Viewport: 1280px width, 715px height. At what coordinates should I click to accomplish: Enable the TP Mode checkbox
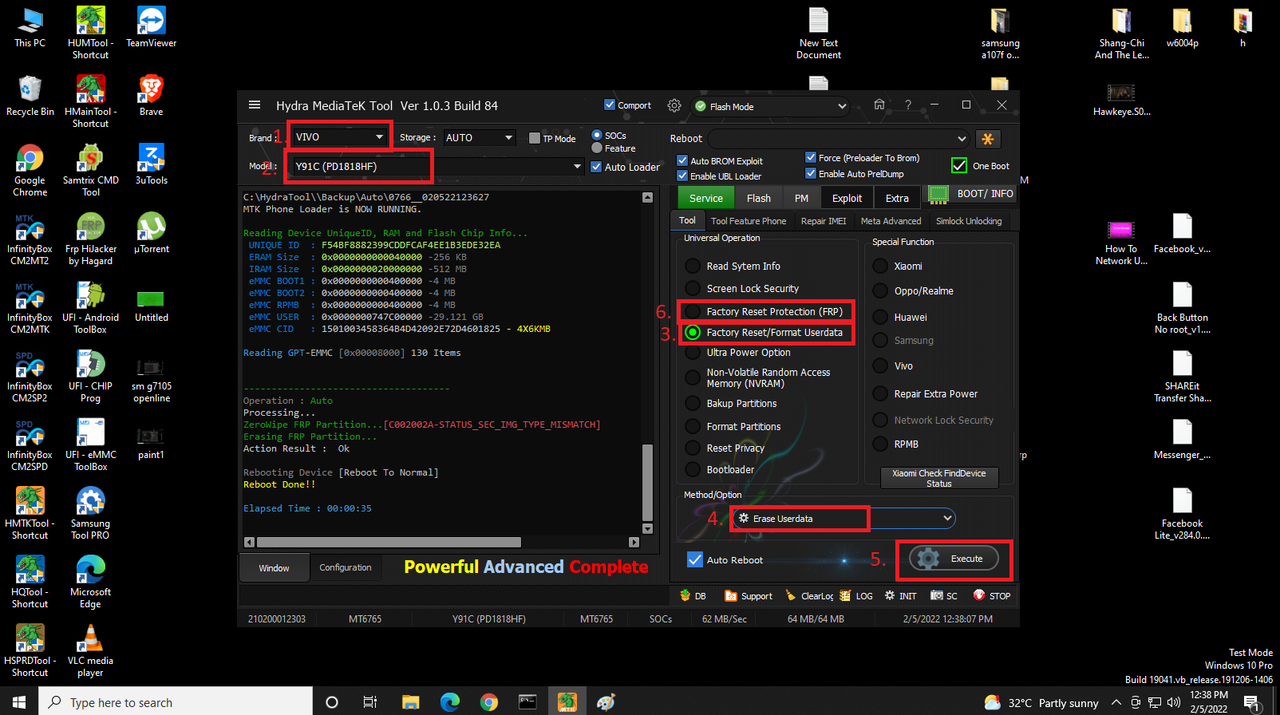552,138
